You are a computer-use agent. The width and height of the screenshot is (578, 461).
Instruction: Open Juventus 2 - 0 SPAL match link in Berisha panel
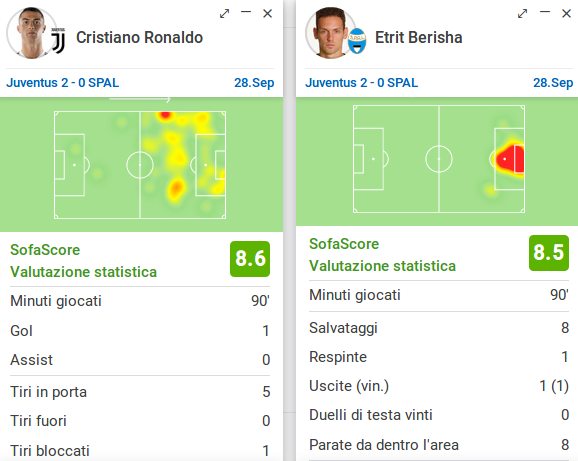click(x=362, y=83)
